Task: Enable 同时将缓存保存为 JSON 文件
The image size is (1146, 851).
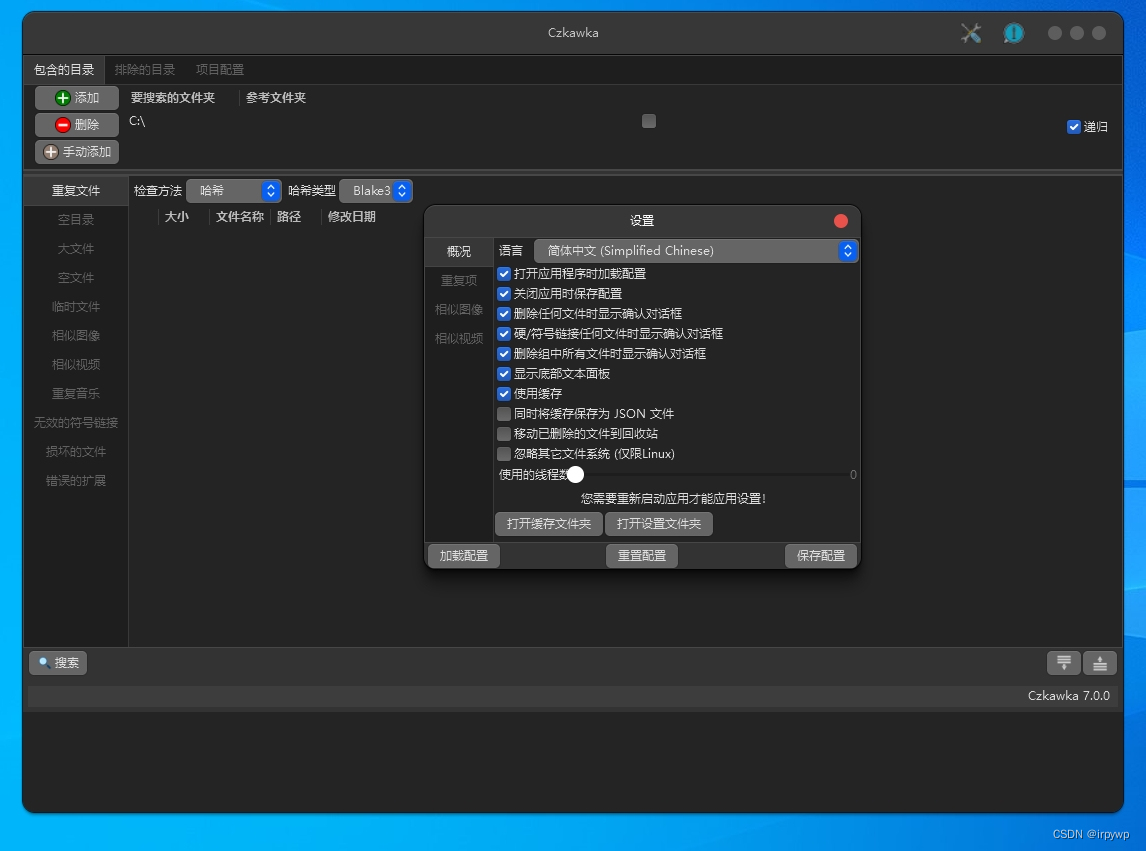Action: pos(504,414)
